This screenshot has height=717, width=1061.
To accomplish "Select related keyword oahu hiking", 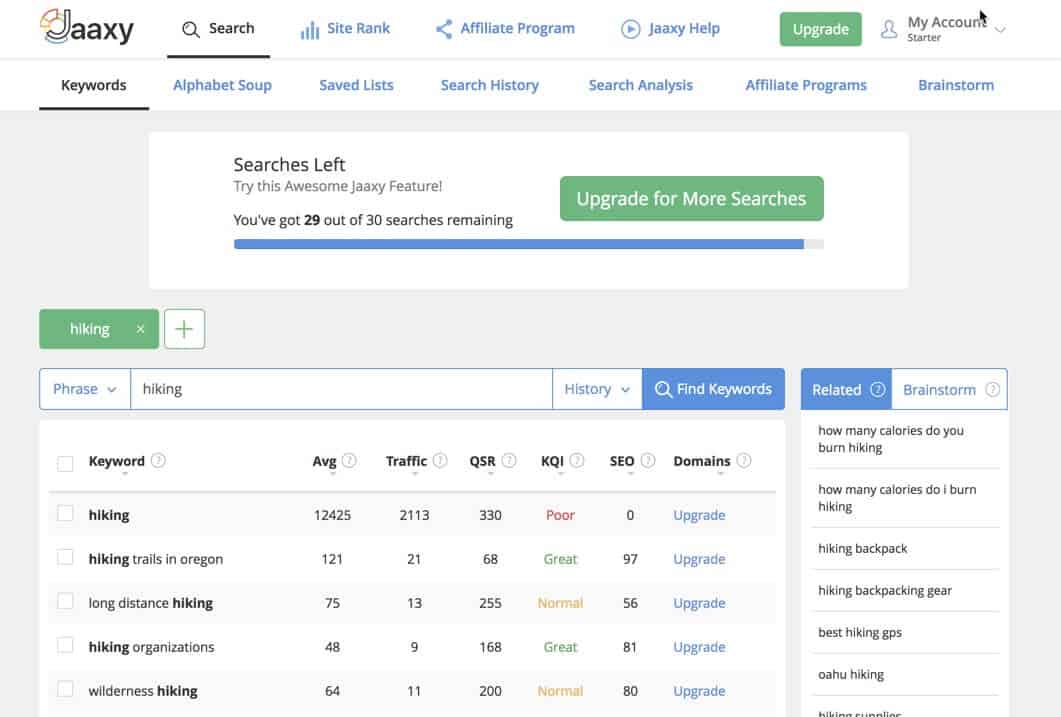I will coord(851,674).
